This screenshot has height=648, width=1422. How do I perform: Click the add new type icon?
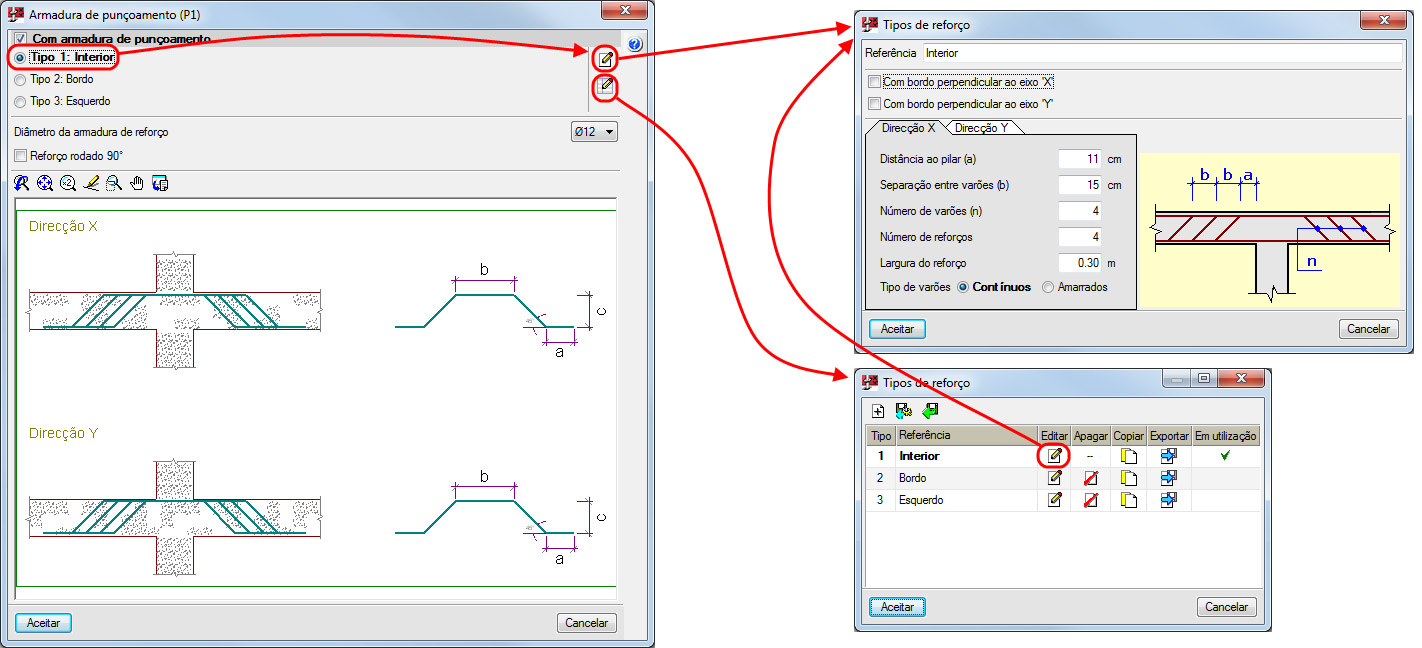(878, 410)
